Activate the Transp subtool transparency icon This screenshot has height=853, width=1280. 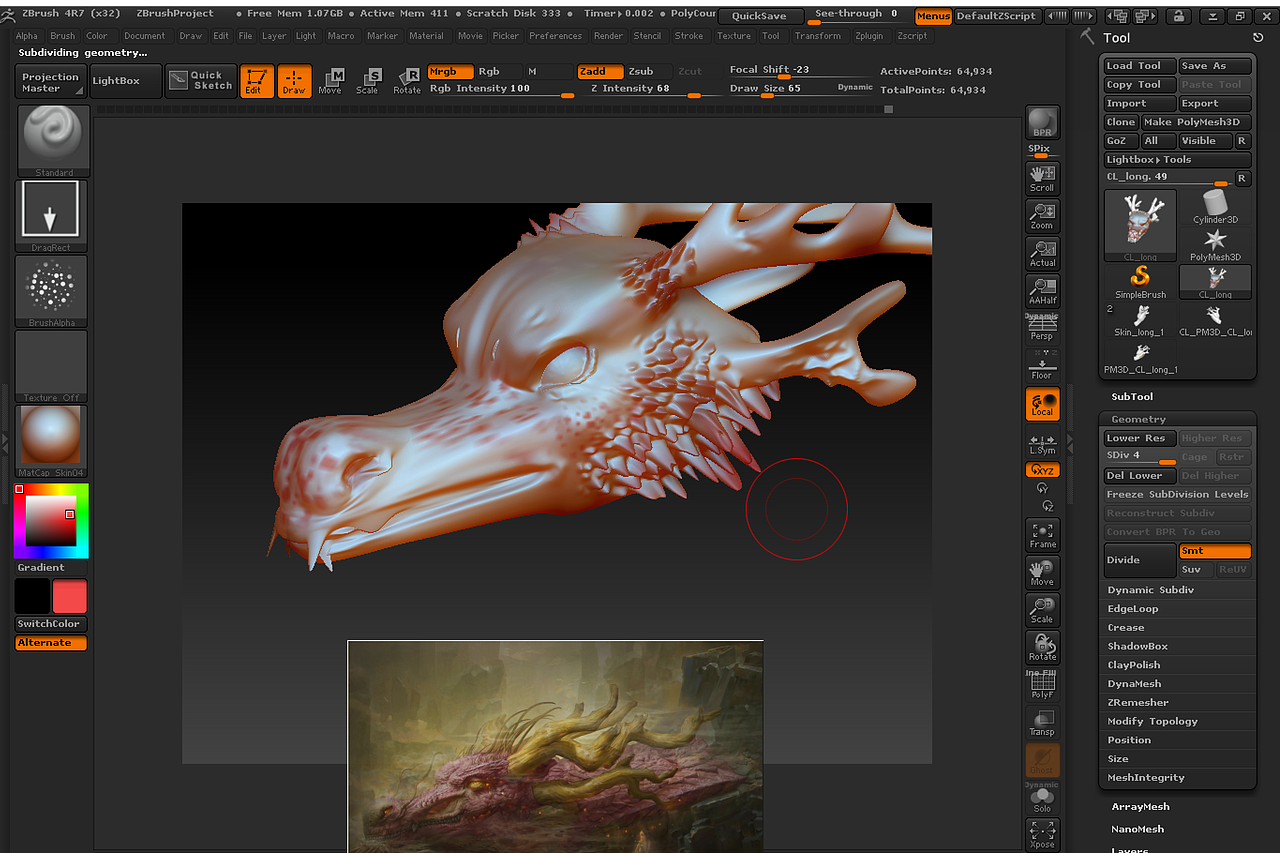[x=1042, y=722]
